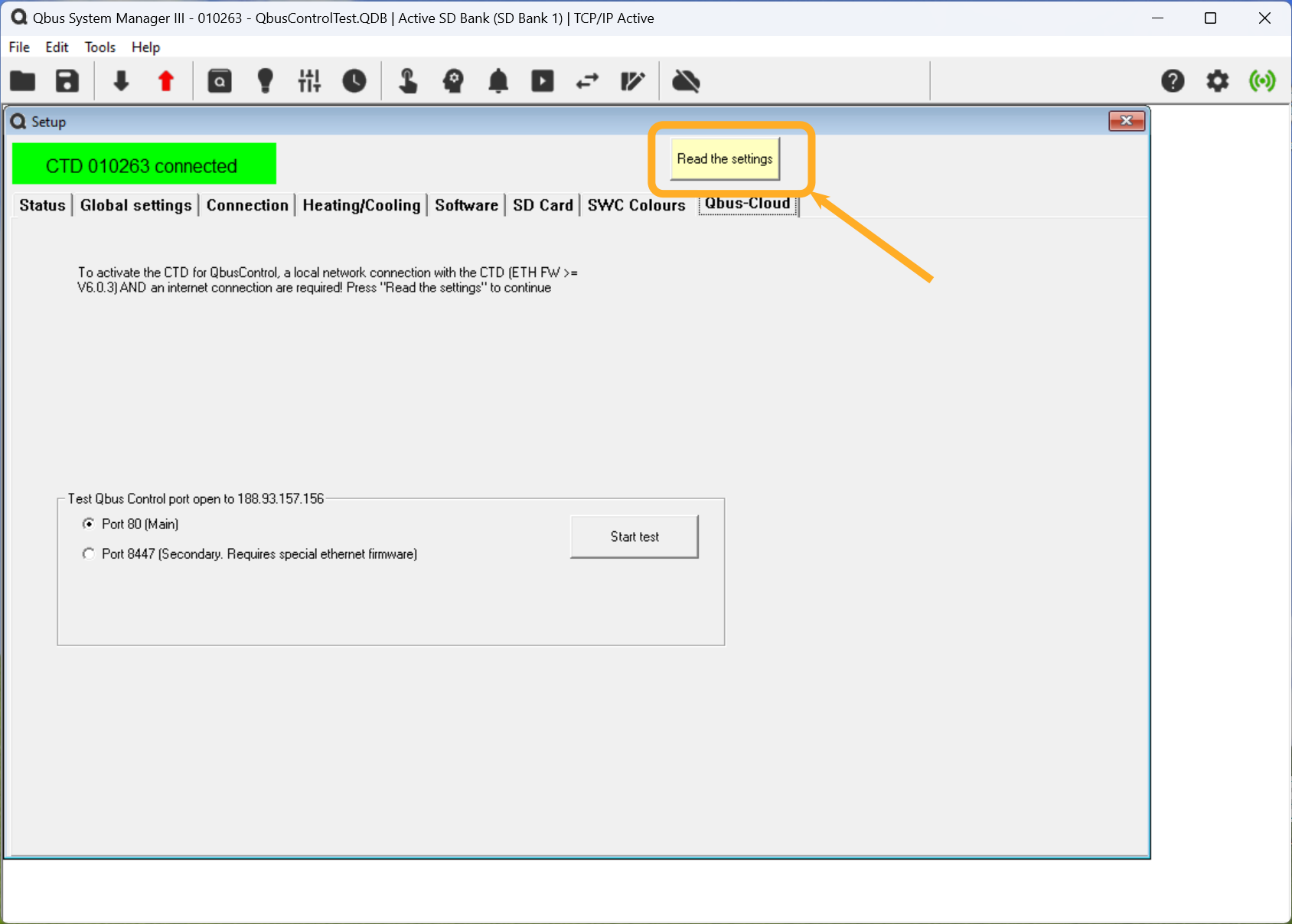Open the File menu

pos(19,47)
